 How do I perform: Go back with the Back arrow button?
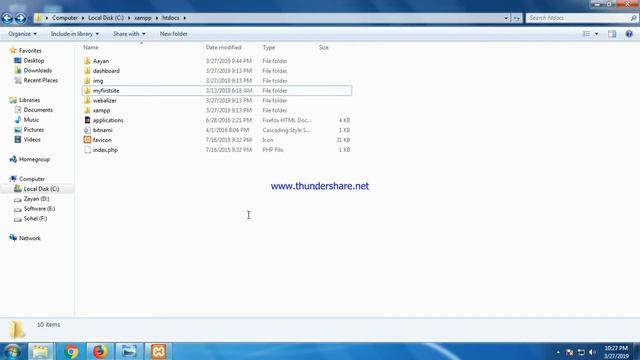click(x=7, y=18)
